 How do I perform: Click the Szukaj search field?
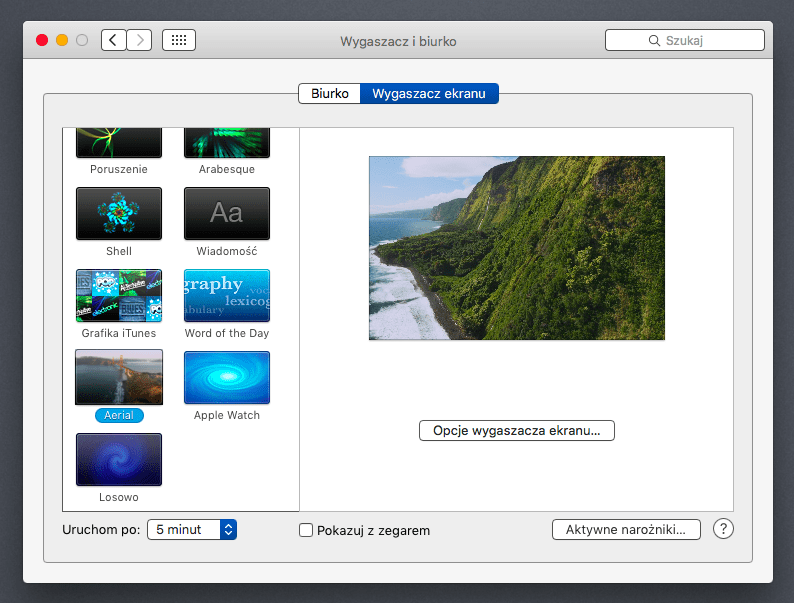(684, 40)
